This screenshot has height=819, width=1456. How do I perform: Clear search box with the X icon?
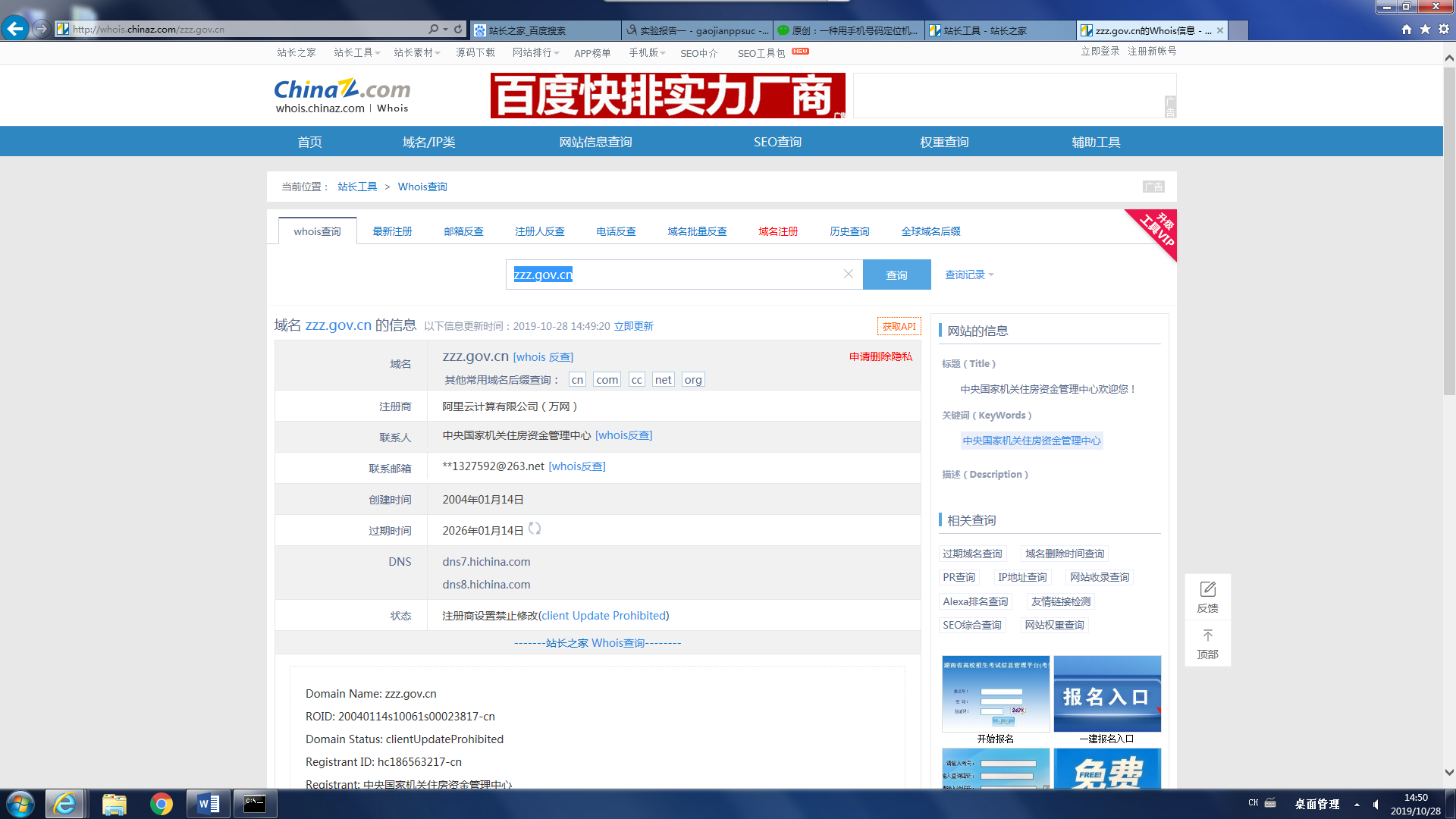click(849, 274)
